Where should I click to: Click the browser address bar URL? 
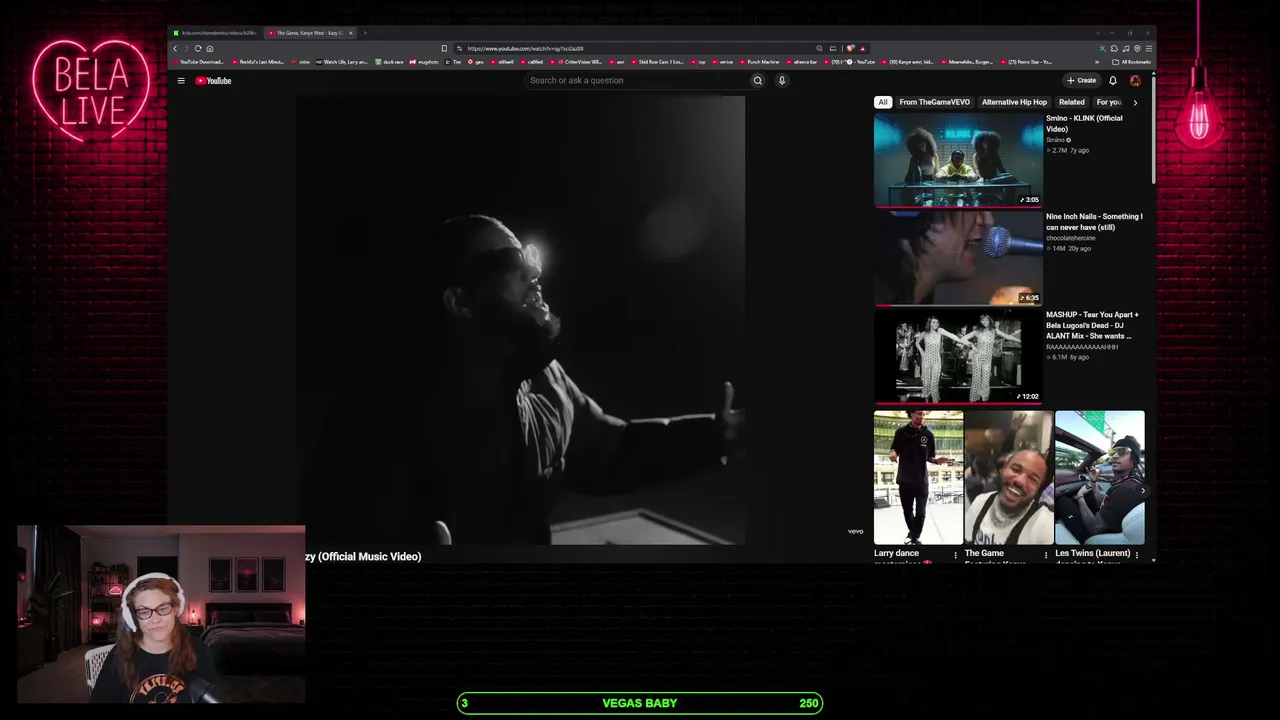pos(525,48)
